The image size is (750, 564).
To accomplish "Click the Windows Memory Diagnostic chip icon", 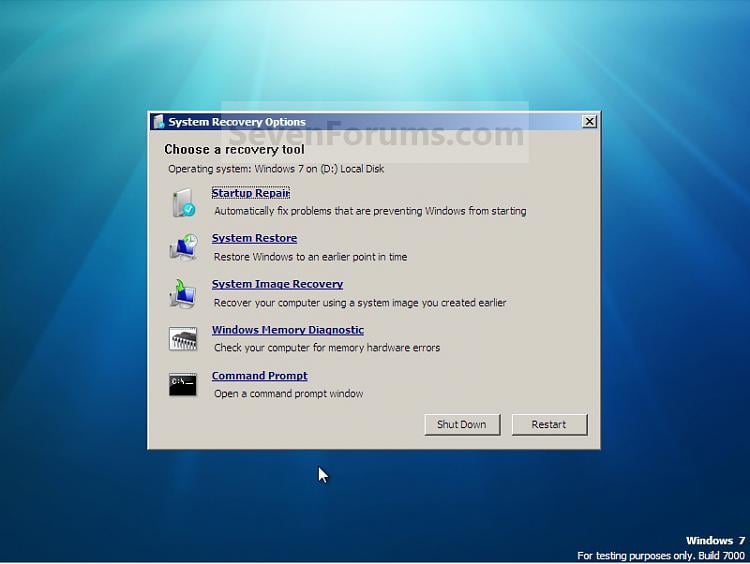I will 183,339.
